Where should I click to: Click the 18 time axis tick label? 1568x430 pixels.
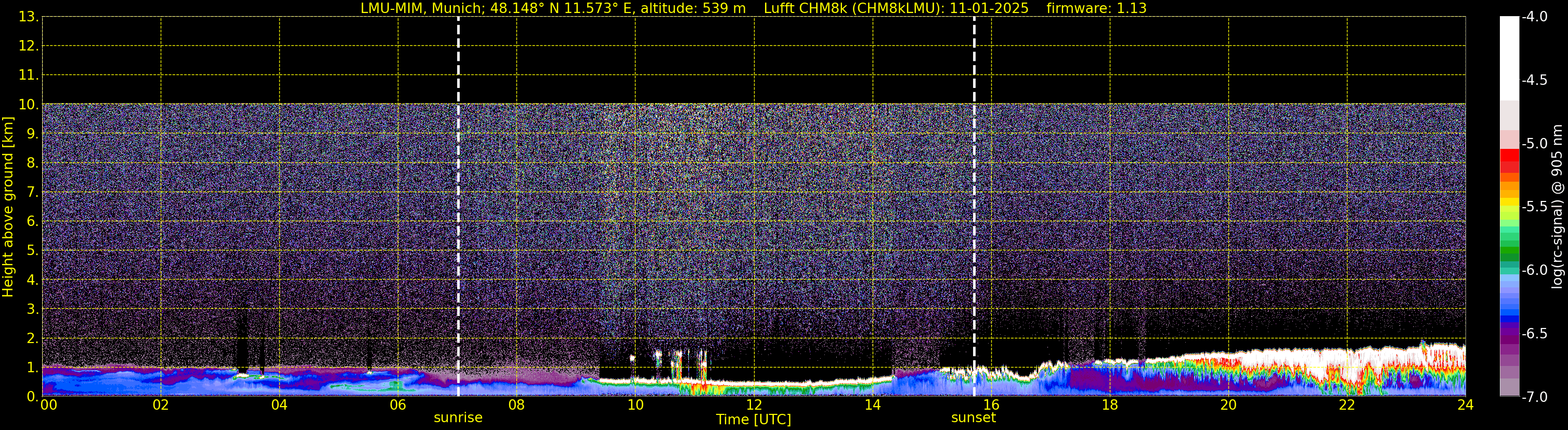tap(1110, 405)
